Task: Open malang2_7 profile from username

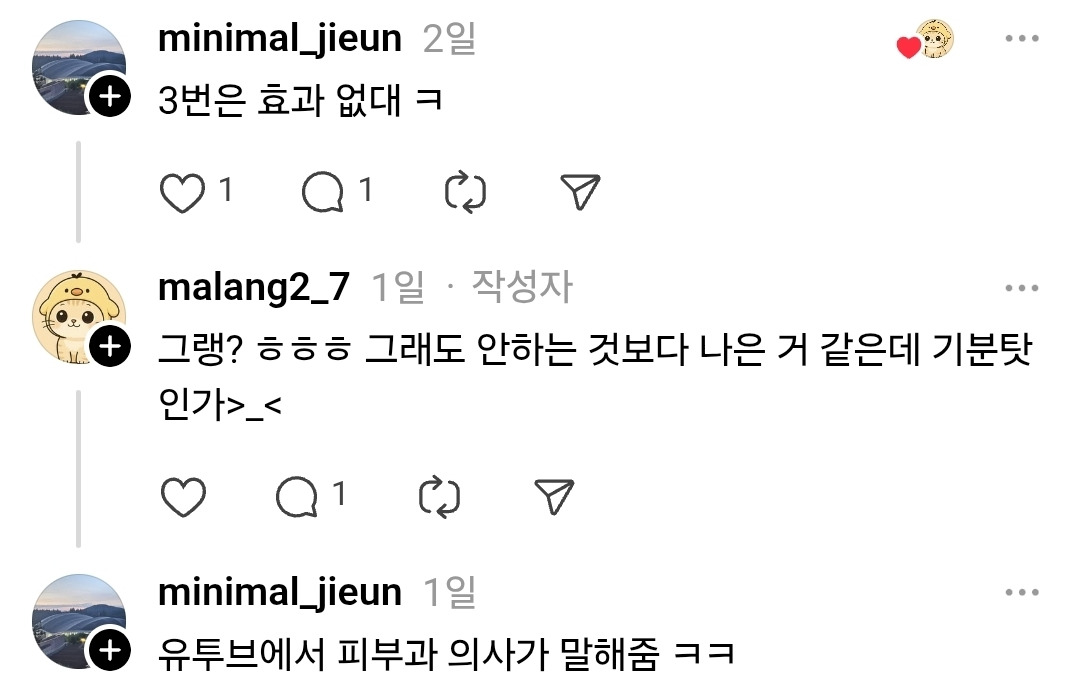Action: [x=254, y=288]
